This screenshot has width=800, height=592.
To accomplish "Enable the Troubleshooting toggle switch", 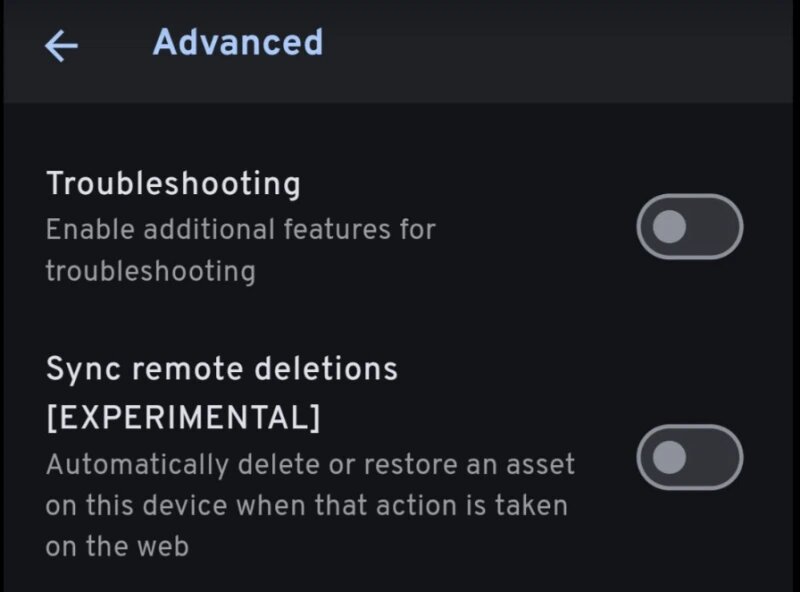I will click(x=689, y=227).
